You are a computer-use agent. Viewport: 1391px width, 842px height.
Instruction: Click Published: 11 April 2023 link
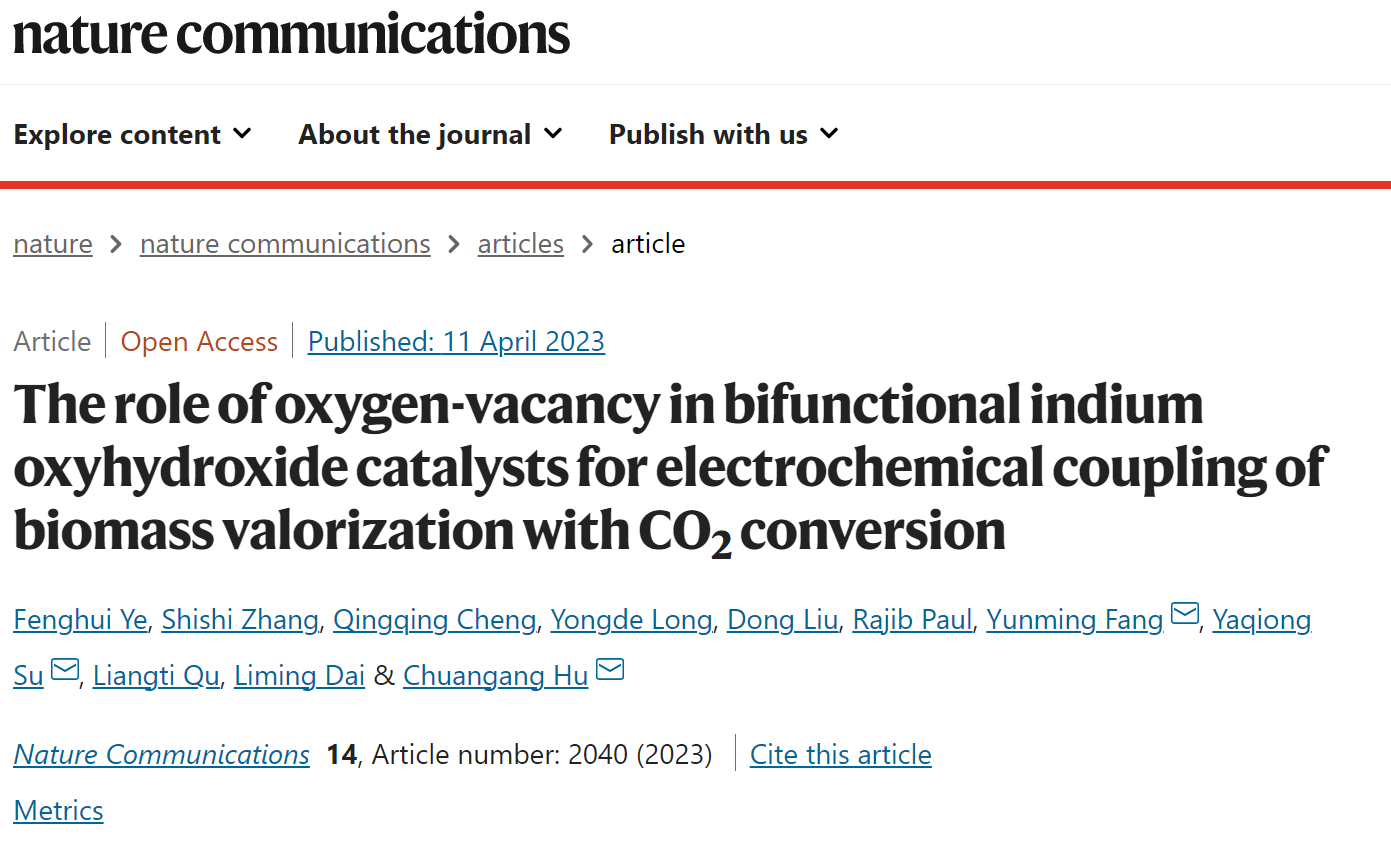456,341
